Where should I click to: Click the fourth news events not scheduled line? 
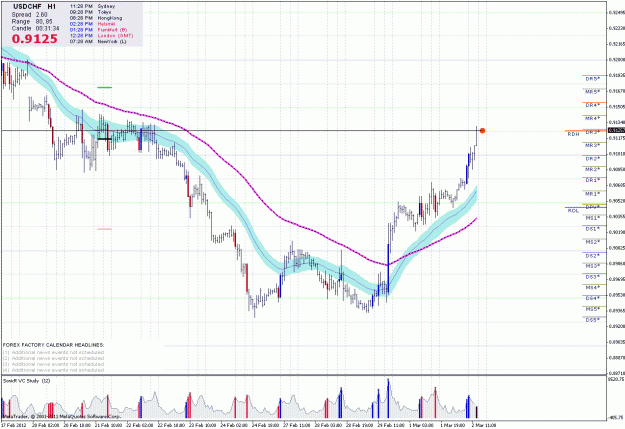[x=53, y=370]
